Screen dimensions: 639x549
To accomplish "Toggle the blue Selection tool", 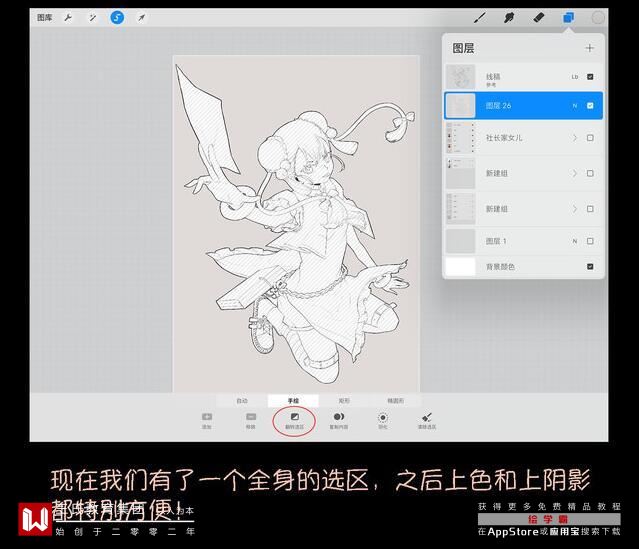I will 117,18.
